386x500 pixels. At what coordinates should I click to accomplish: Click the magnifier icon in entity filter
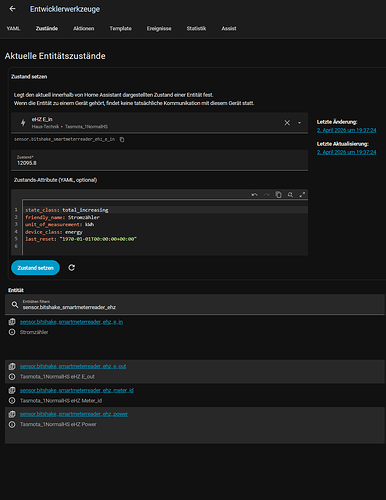[x=15, y=304]
